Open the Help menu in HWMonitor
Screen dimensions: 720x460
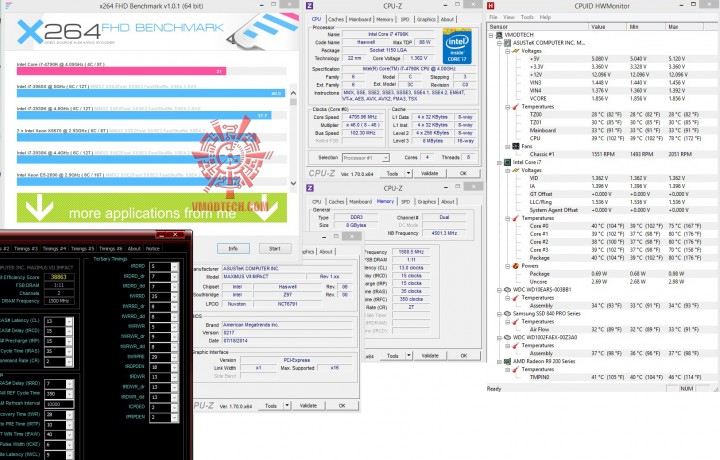545,17
